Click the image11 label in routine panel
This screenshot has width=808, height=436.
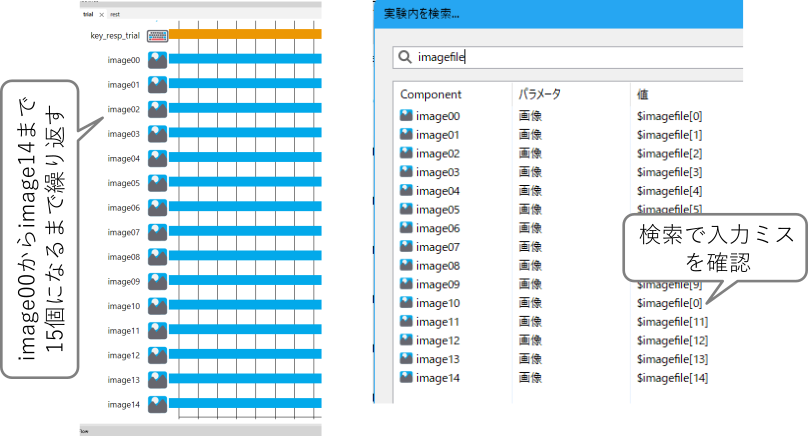(x=124, y=330)
